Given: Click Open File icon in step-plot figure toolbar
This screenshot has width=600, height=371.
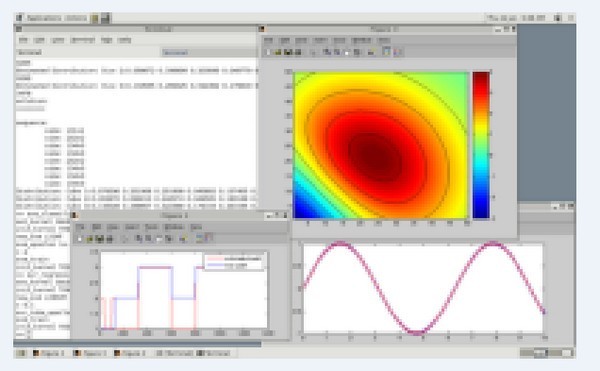Looking at the screenshot, I should [x=90, y=239].
